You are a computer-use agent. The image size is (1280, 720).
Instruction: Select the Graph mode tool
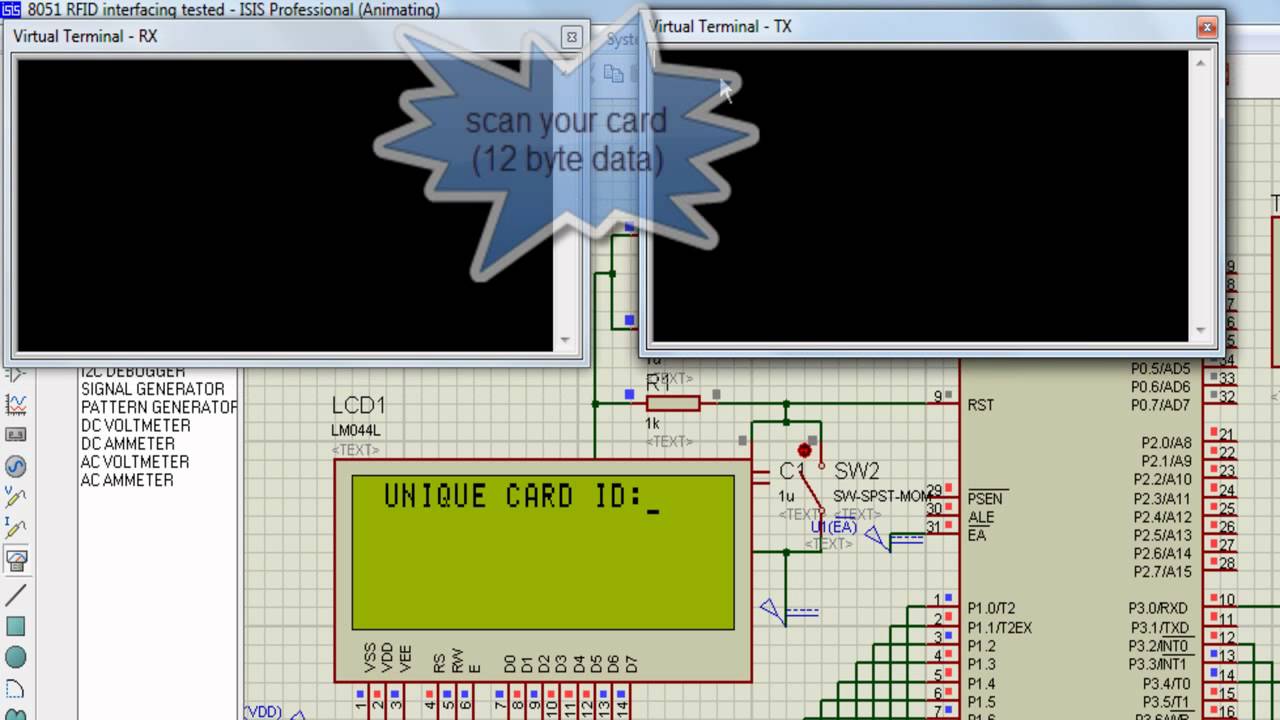click(x=15, y=405)
